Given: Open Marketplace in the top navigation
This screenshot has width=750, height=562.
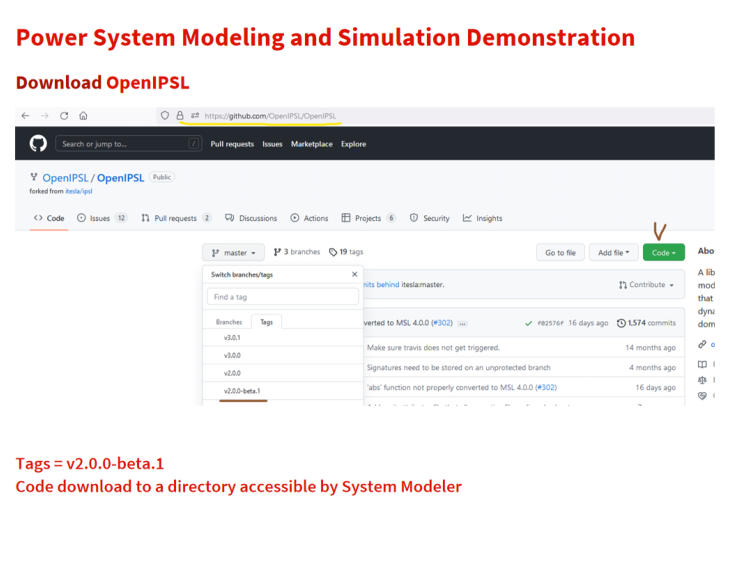Looking at the screenshot, I should pos(311,144).
